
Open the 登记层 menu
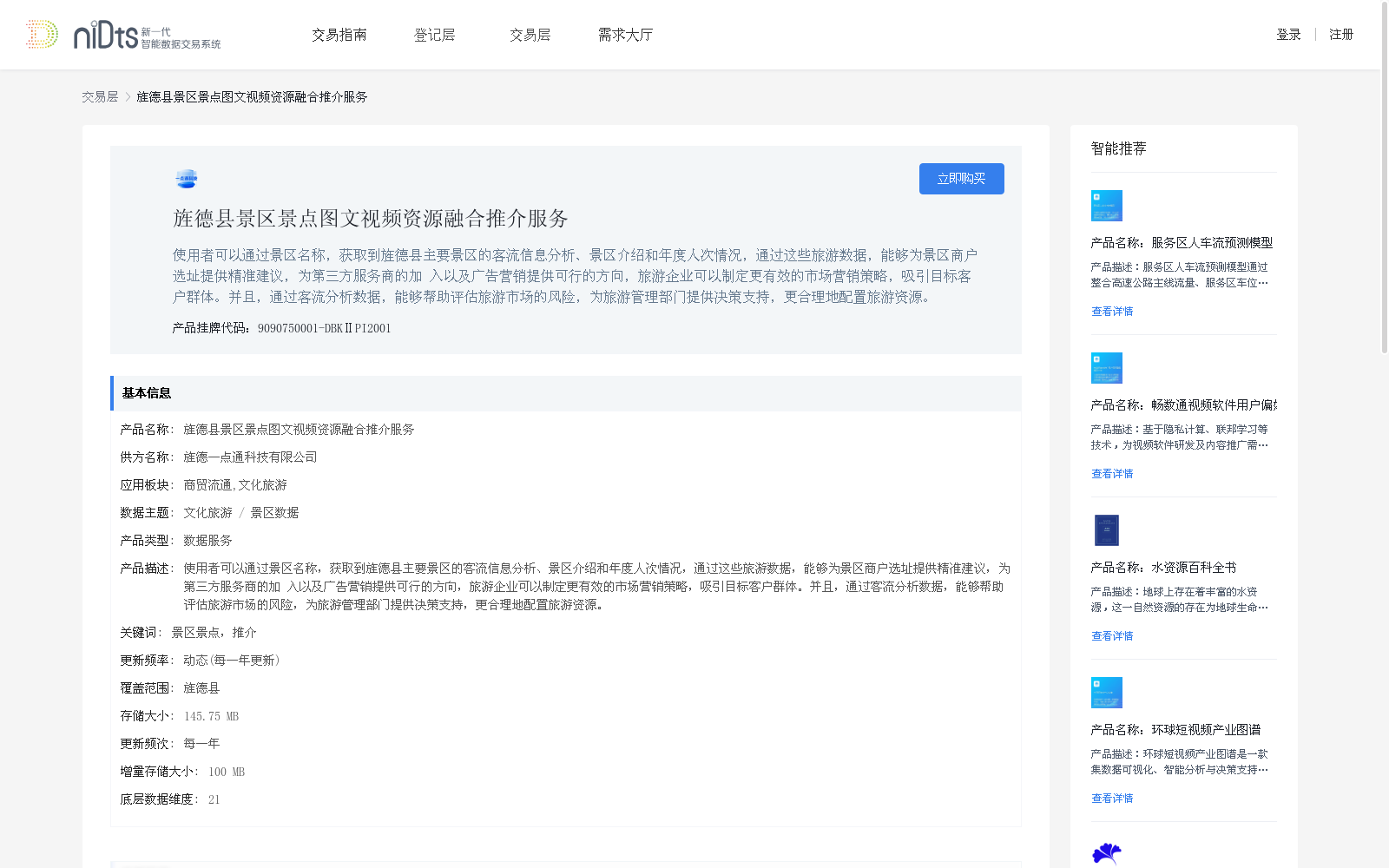(x=435, y=35)
